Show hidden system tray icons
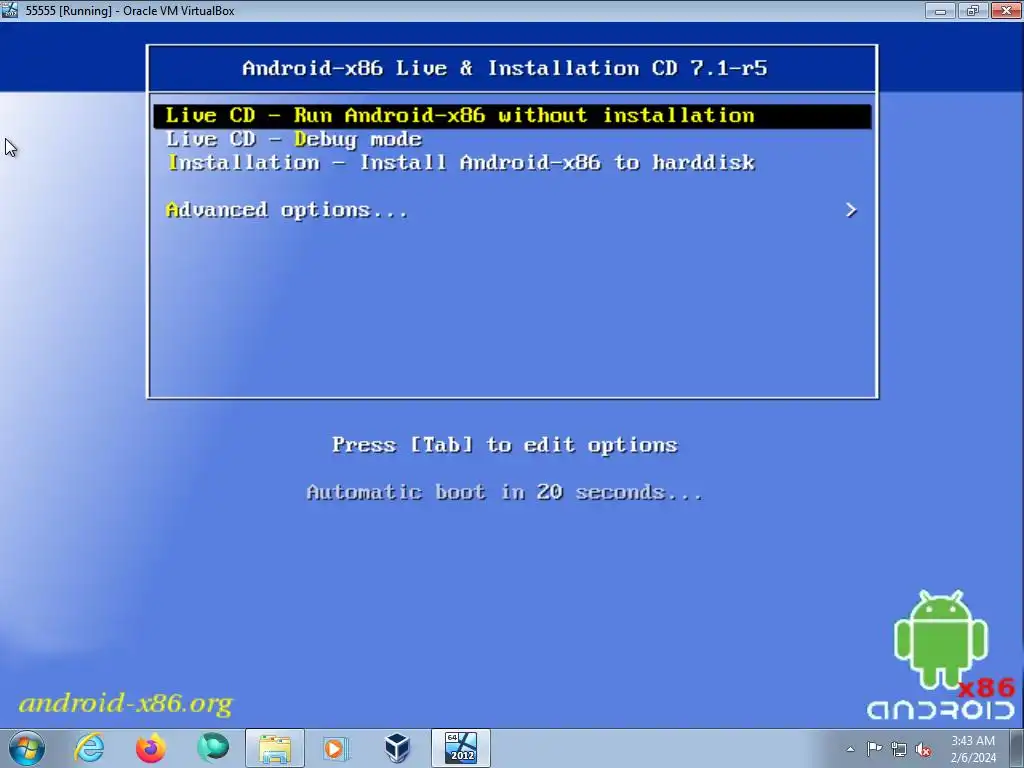The image size is (1024, 768). coord(850,749)
